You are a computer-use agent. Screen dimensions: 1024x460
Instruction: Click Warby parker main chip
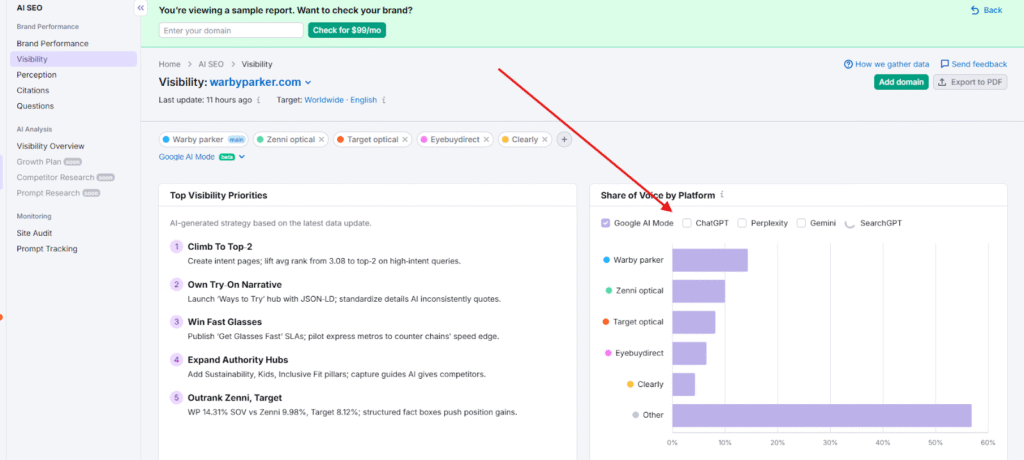[203, 140]
